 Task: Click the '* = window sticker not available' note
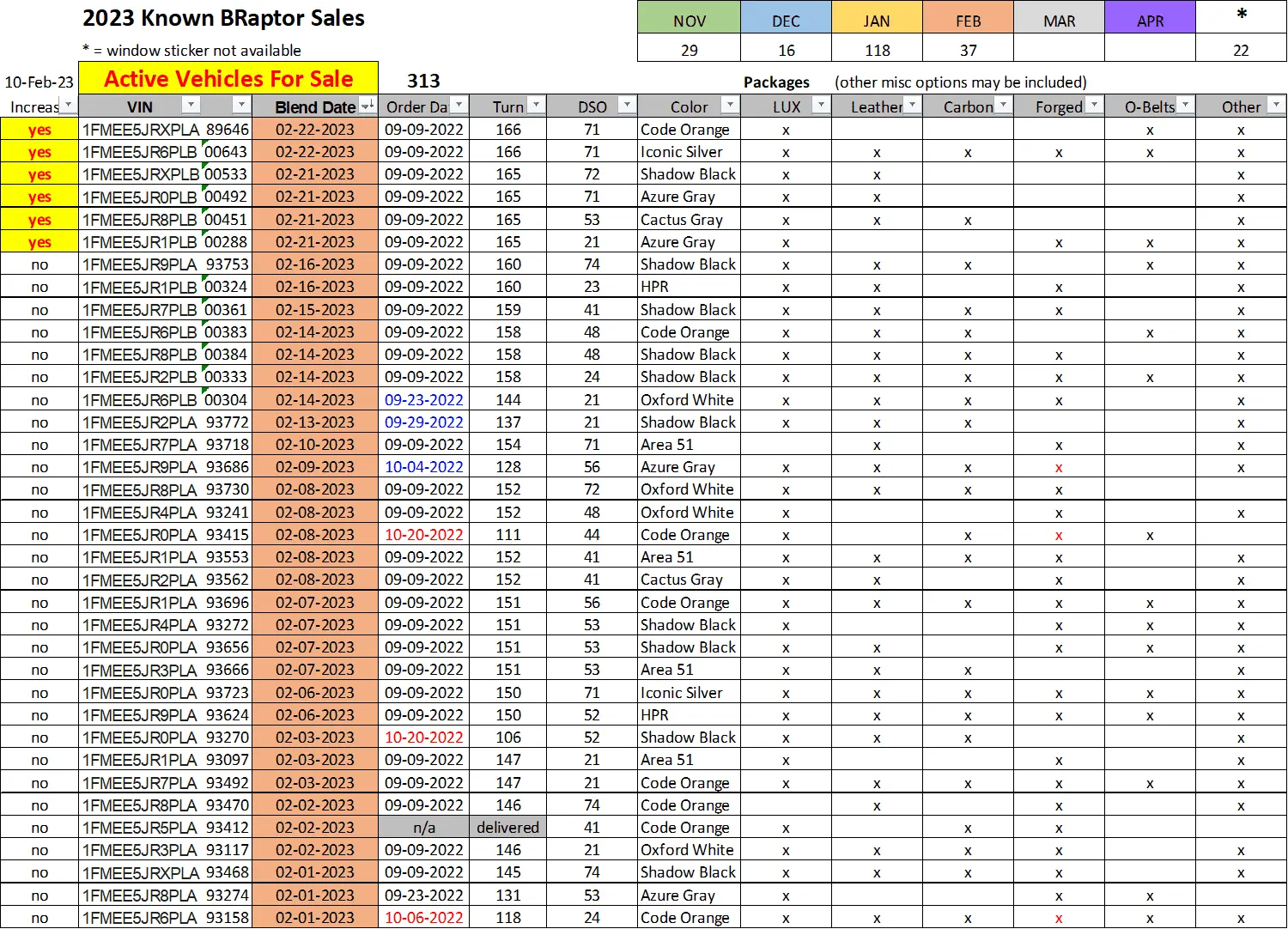pyautogui.click(x=191, y=50)
